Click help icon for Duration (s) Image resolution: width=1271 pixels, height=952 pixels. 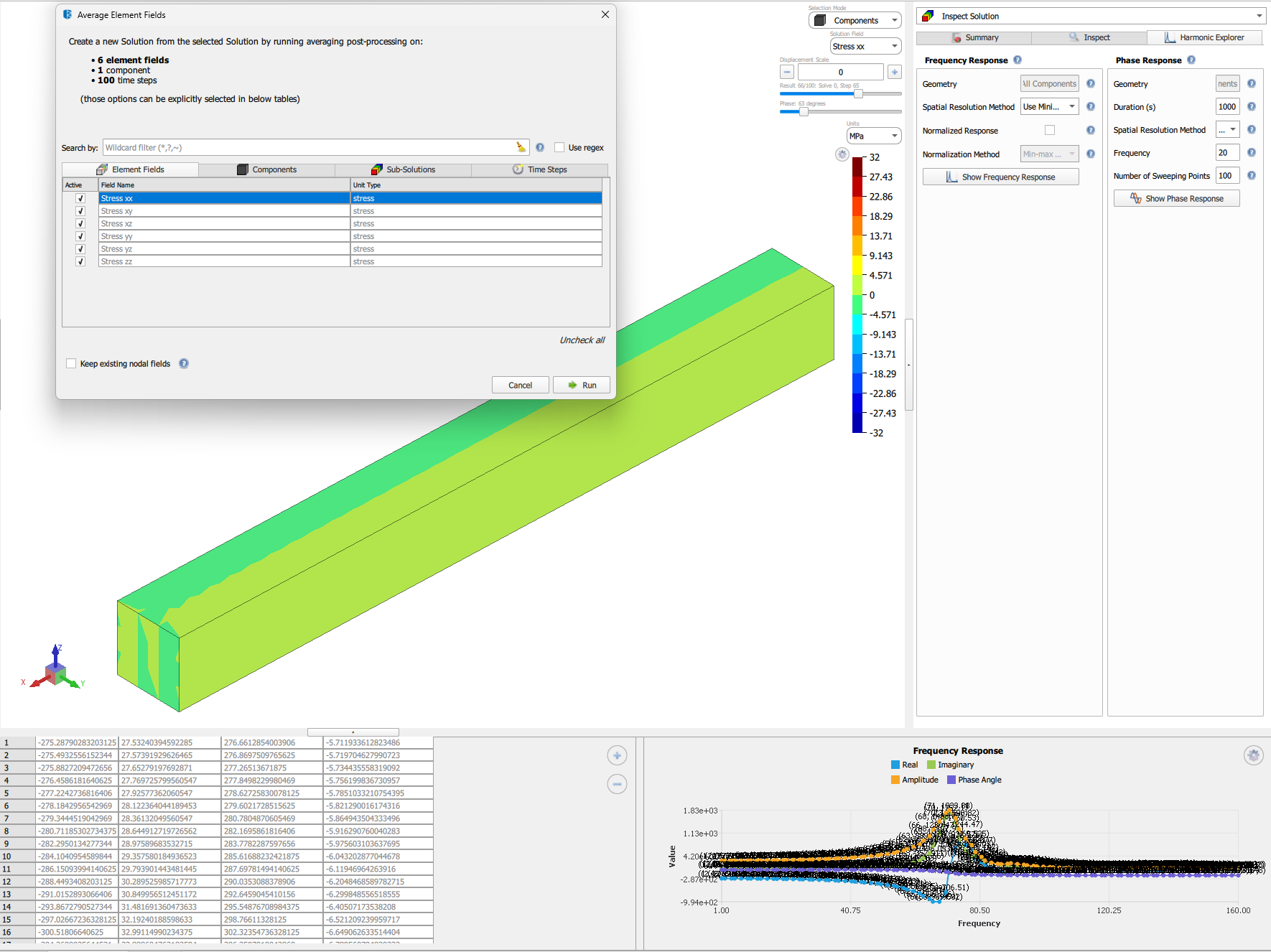pos(1252,107)
